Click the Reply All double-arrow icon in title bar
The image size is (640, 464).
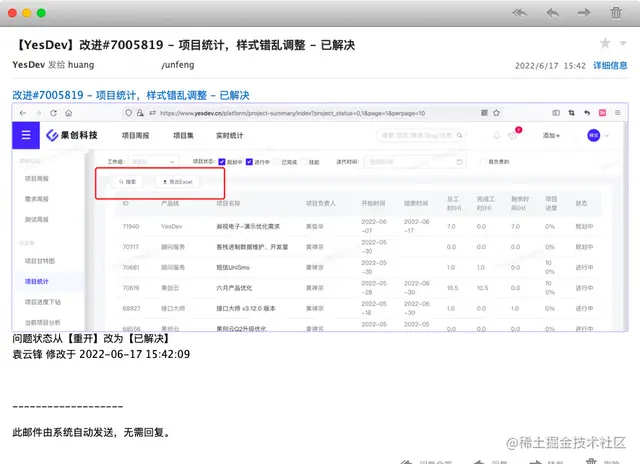(520, 13)
